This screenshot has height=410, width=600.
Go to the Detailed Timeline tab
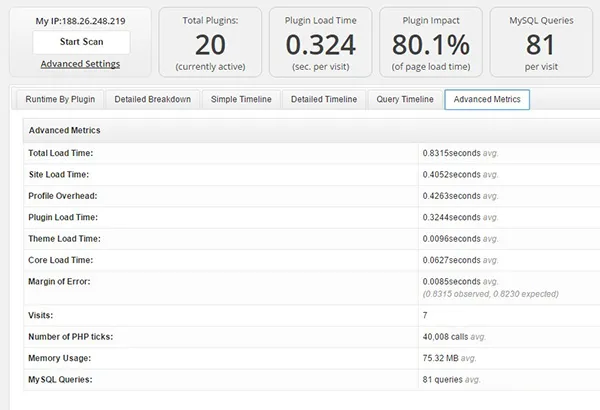[x=323, y=100]
